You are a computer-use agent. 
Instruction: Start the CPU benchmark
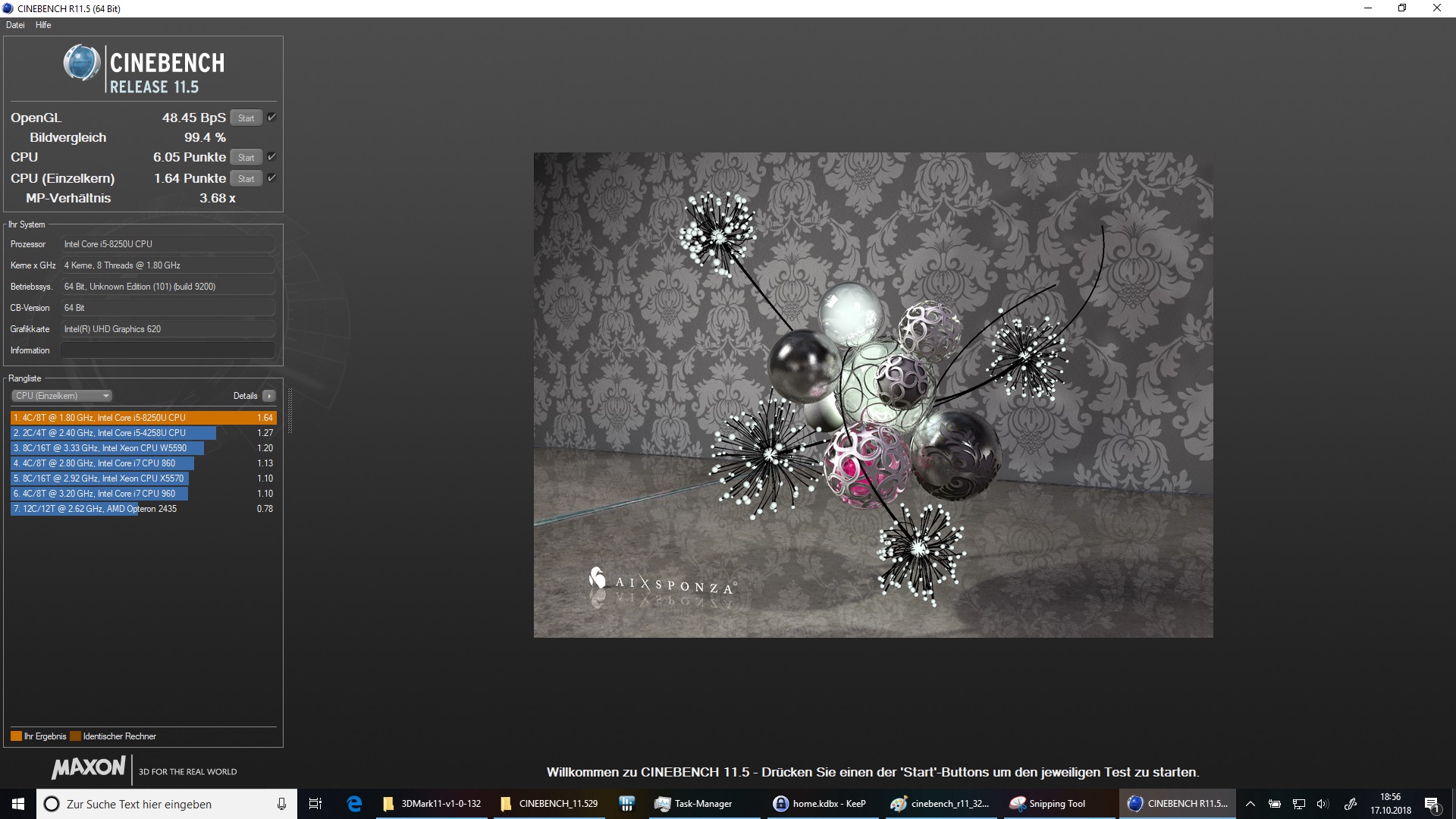point(246,157)
